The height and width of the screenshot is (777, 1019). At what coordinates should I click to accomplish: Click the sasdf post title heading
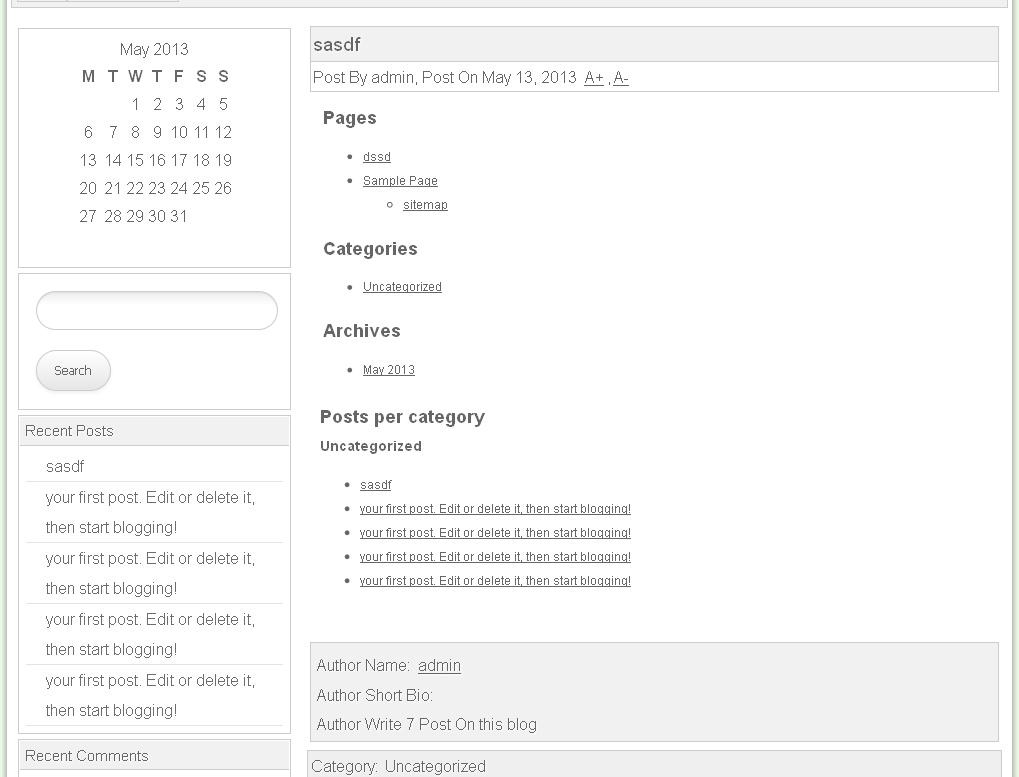tap(337, 45)
